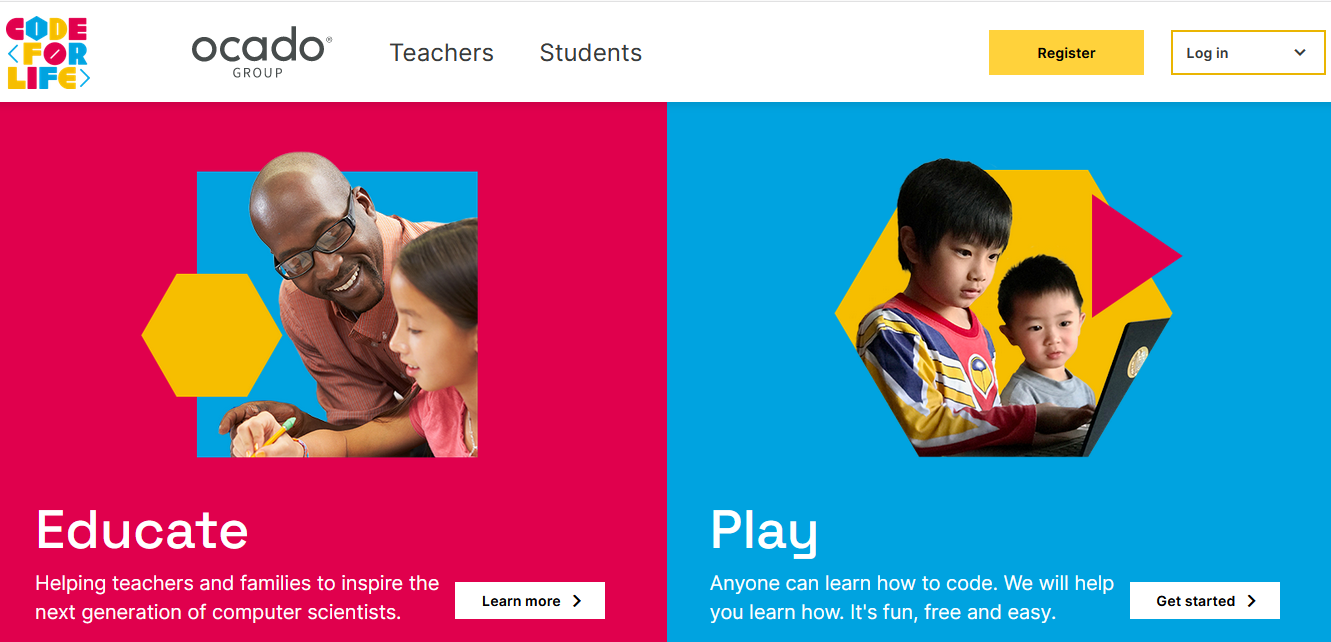Click the 'Helping teachers and families' description text
The width and height of the screenshot is (1331, 642).
(x=237, y=597)
